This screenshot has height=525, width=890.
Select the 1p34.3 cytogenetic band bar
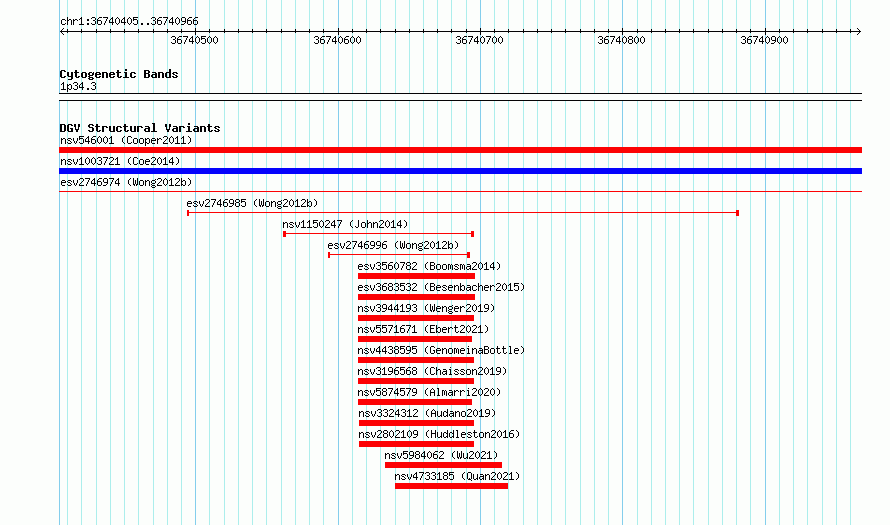[x=460, y=97]
